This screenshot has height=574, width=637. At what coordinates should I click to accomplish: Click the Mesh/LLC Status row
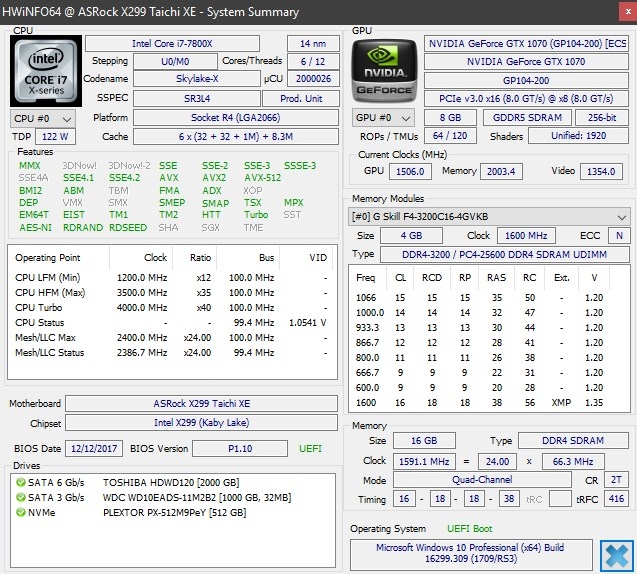coord(171,353)
